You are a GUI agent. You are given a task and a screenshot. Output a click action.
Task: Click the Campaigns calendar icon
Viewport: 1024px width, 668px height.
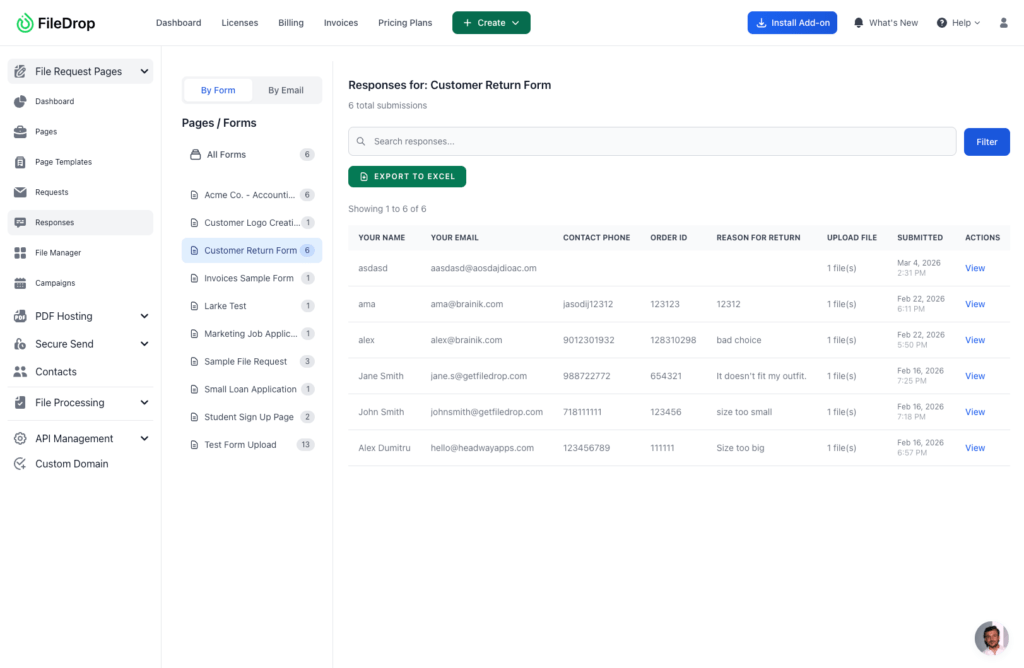[x=22, y=282]
